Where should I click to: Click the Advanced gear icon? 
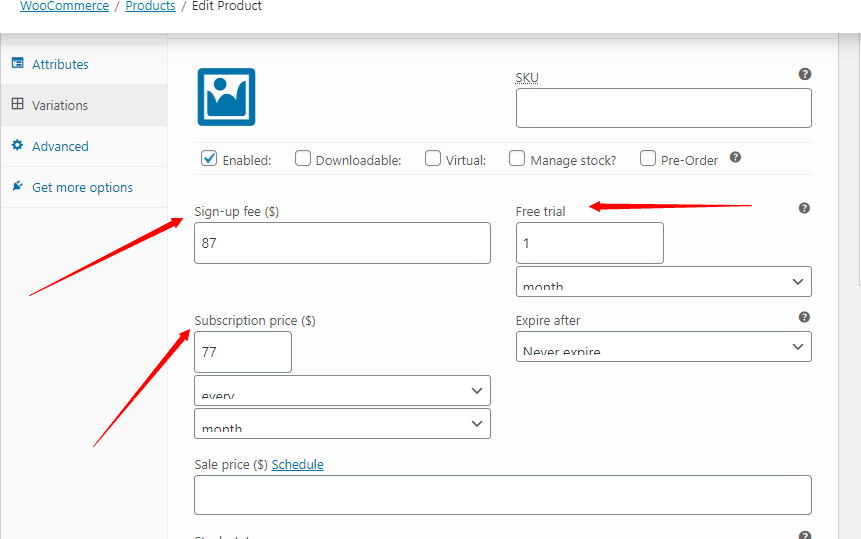click(x=18, y=145)
